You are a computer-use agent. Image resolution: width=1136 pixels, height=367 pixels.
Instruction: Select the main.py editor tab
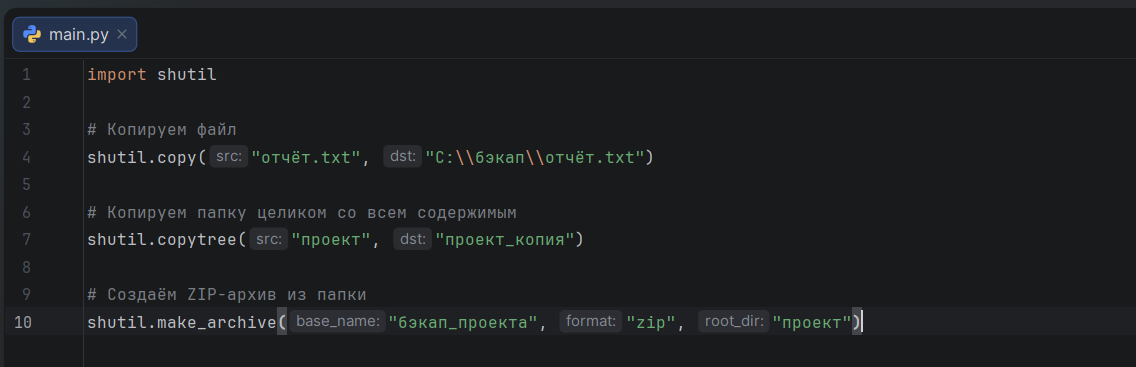pyautogui.click(x=75, y=34)
